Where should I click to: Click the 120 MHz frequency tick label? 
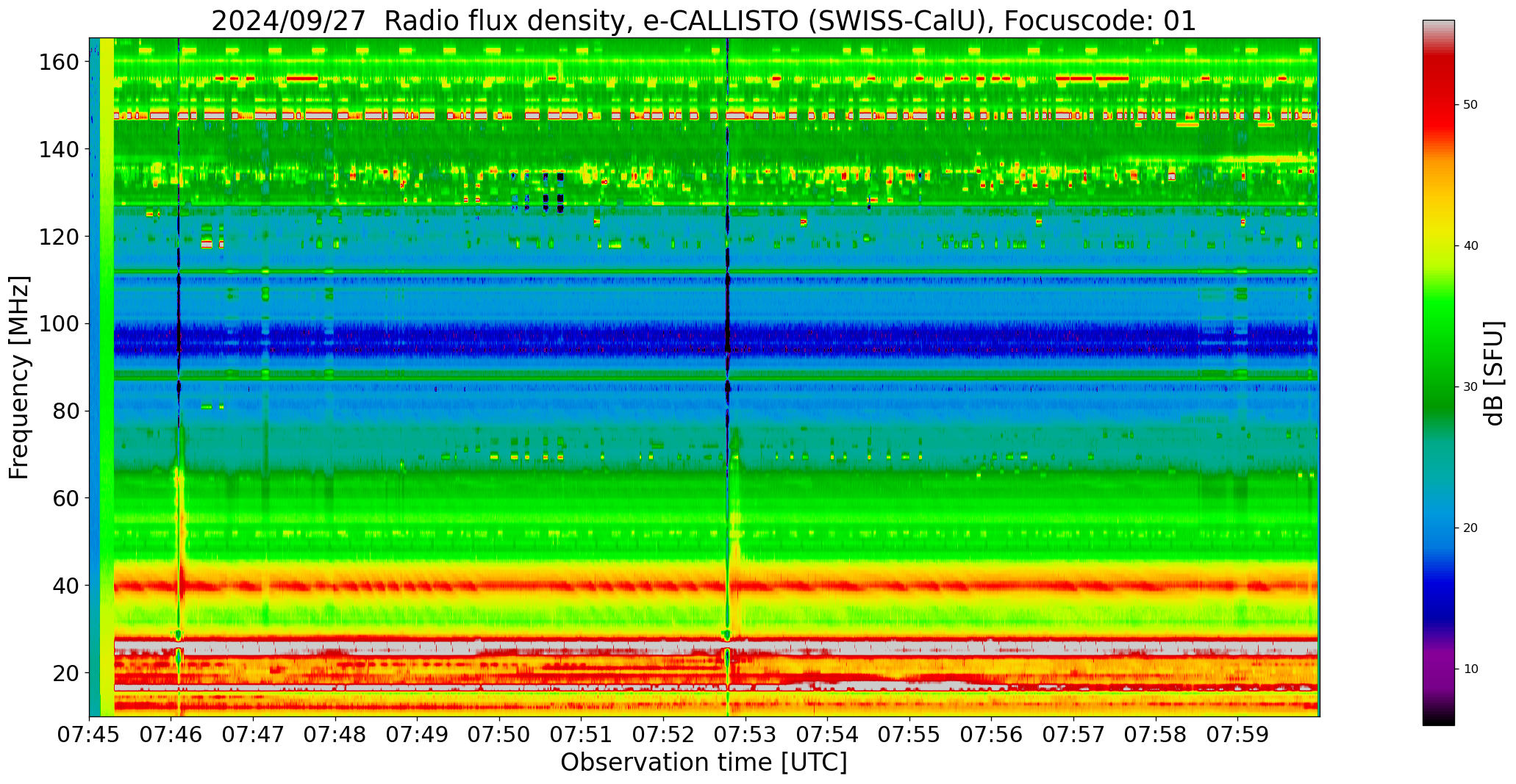(59, 237)
